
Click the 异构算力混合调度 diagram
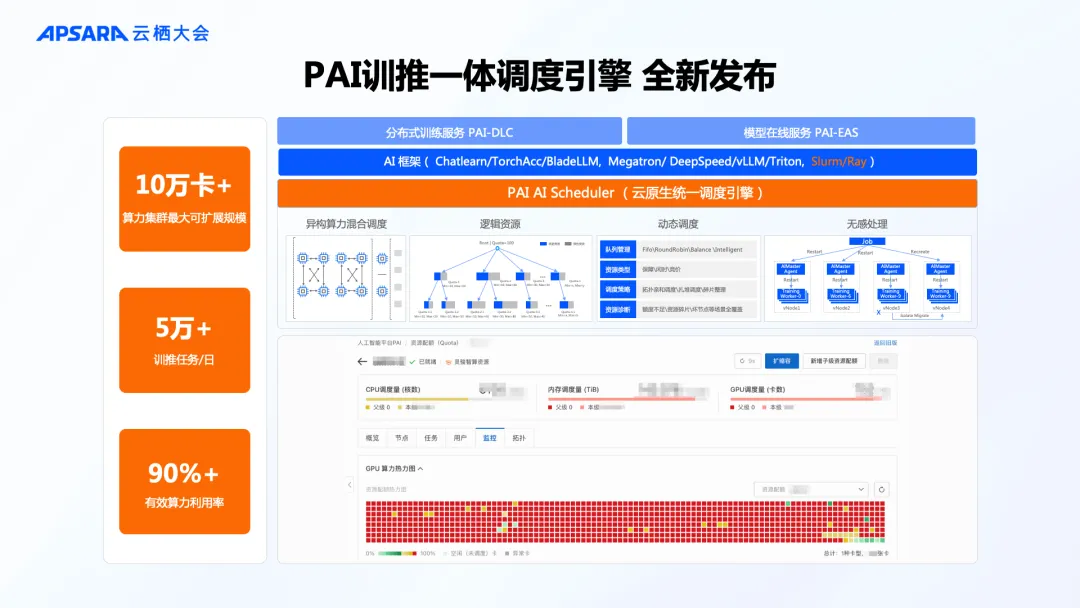coord(346,278)
